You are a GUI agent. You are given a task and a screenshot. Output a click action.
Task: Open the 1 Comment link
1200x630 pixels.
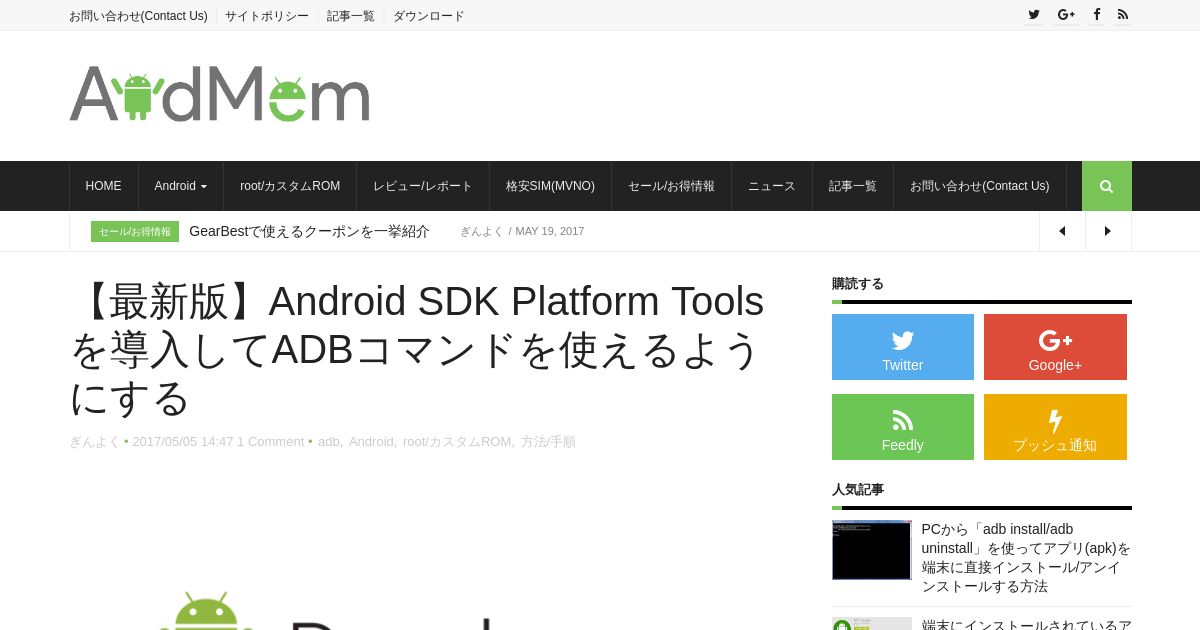click(270, 441)
